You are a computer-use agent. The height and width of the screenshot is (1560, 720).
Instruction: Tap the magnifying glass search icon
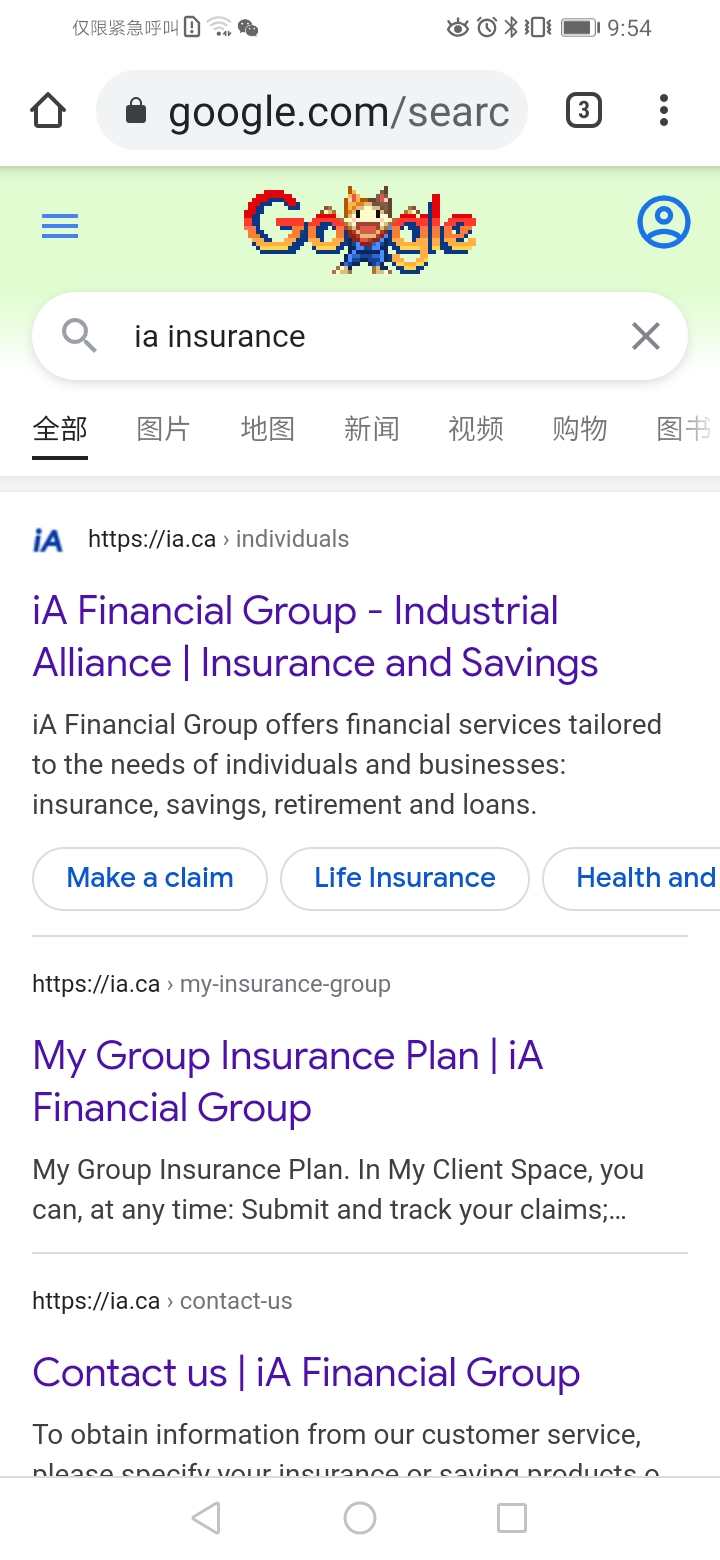point(79,336)
